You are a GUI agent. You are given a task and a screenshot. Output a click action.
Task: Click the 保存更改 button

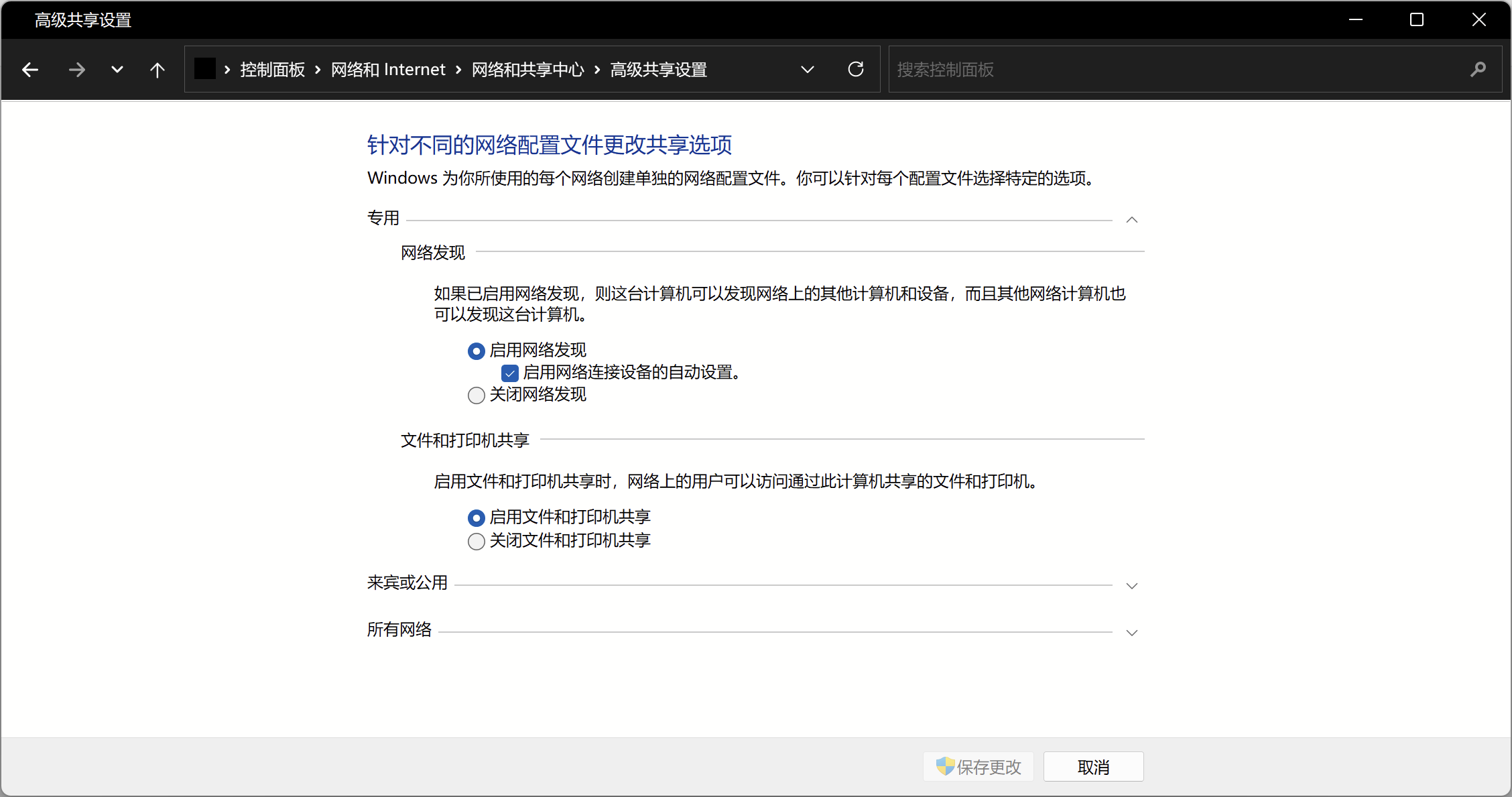[x=979, y=767]
